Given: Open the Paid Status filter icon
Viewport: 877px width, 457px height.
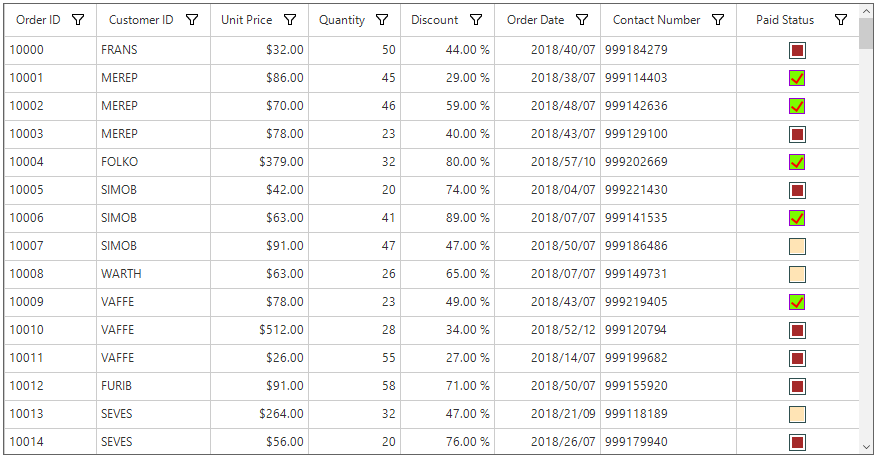Looking at the screenshot, I should coord(841,20).
